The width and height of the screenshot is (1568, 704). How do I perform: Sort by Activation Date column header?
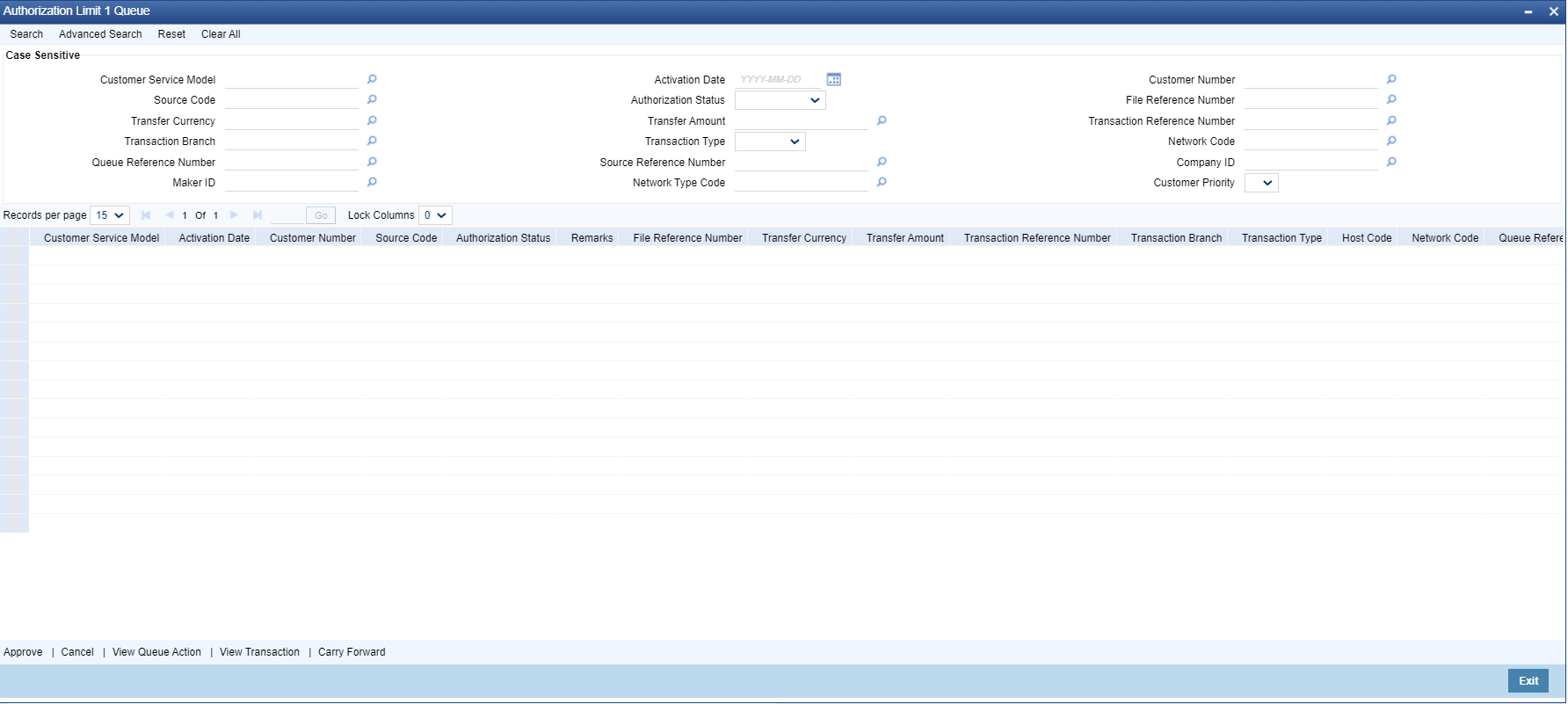(x=214, y=238)
